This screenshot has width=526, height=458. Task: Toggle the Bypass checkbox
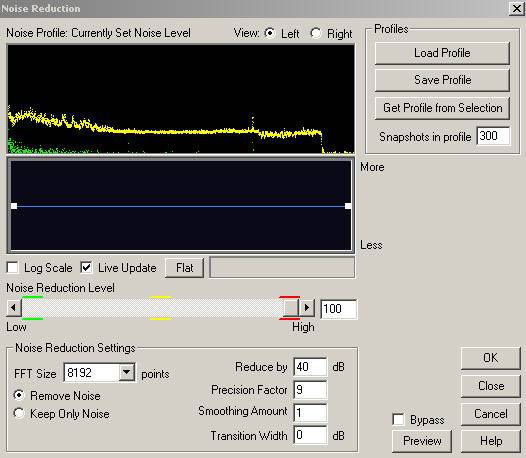point(398,419)
